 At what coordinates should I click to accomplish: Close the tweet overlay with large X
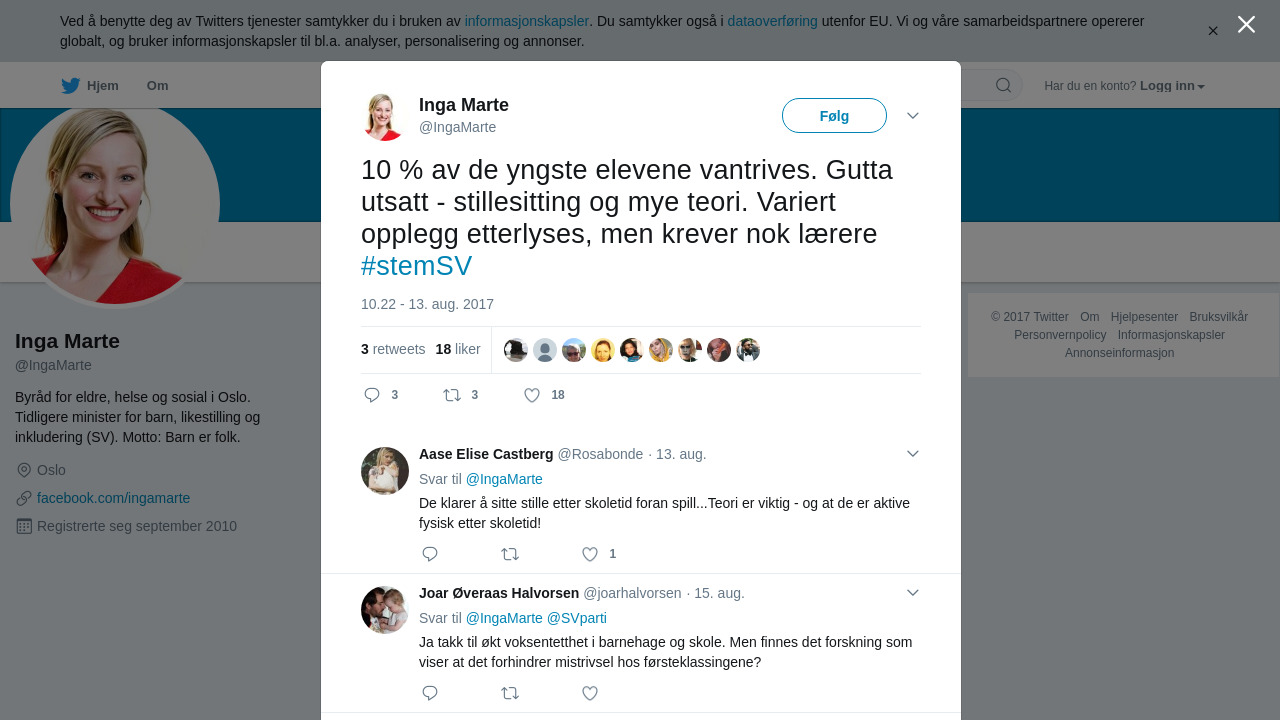coord(1246,24)
